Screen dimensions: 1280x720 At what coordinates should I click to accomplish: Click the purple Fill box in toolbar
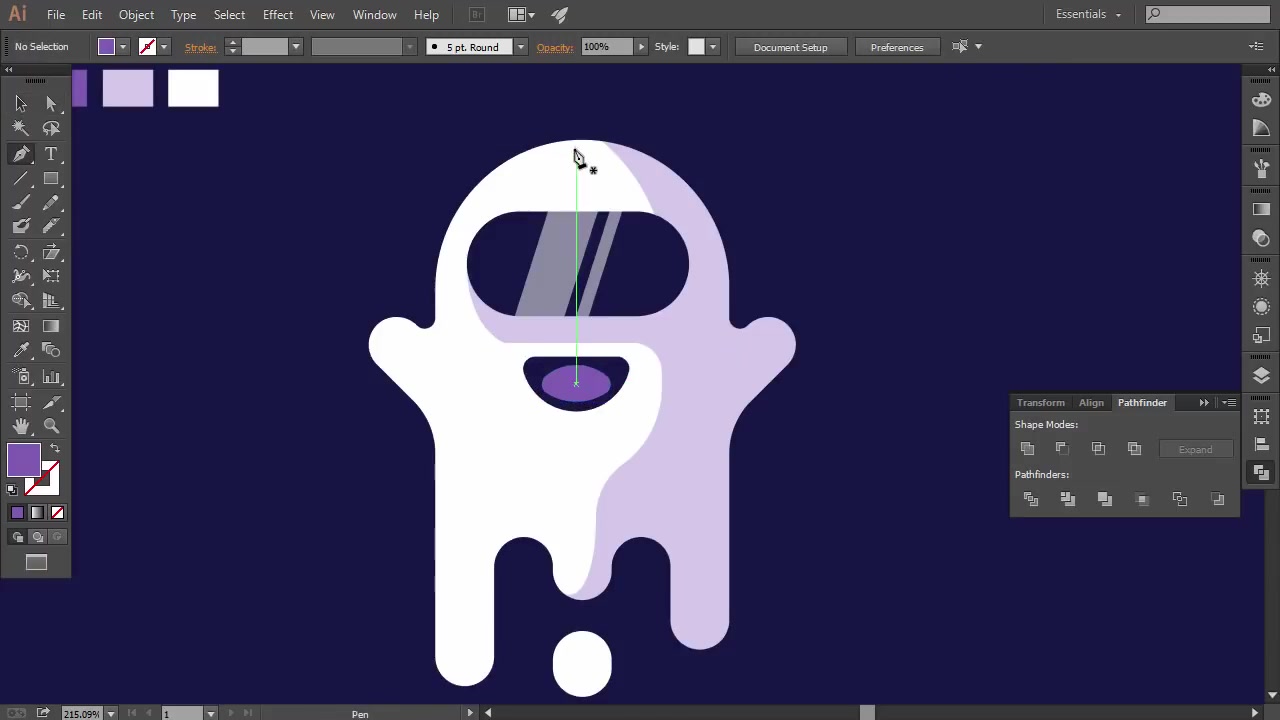pyautogui.click(x=24, y=461)
